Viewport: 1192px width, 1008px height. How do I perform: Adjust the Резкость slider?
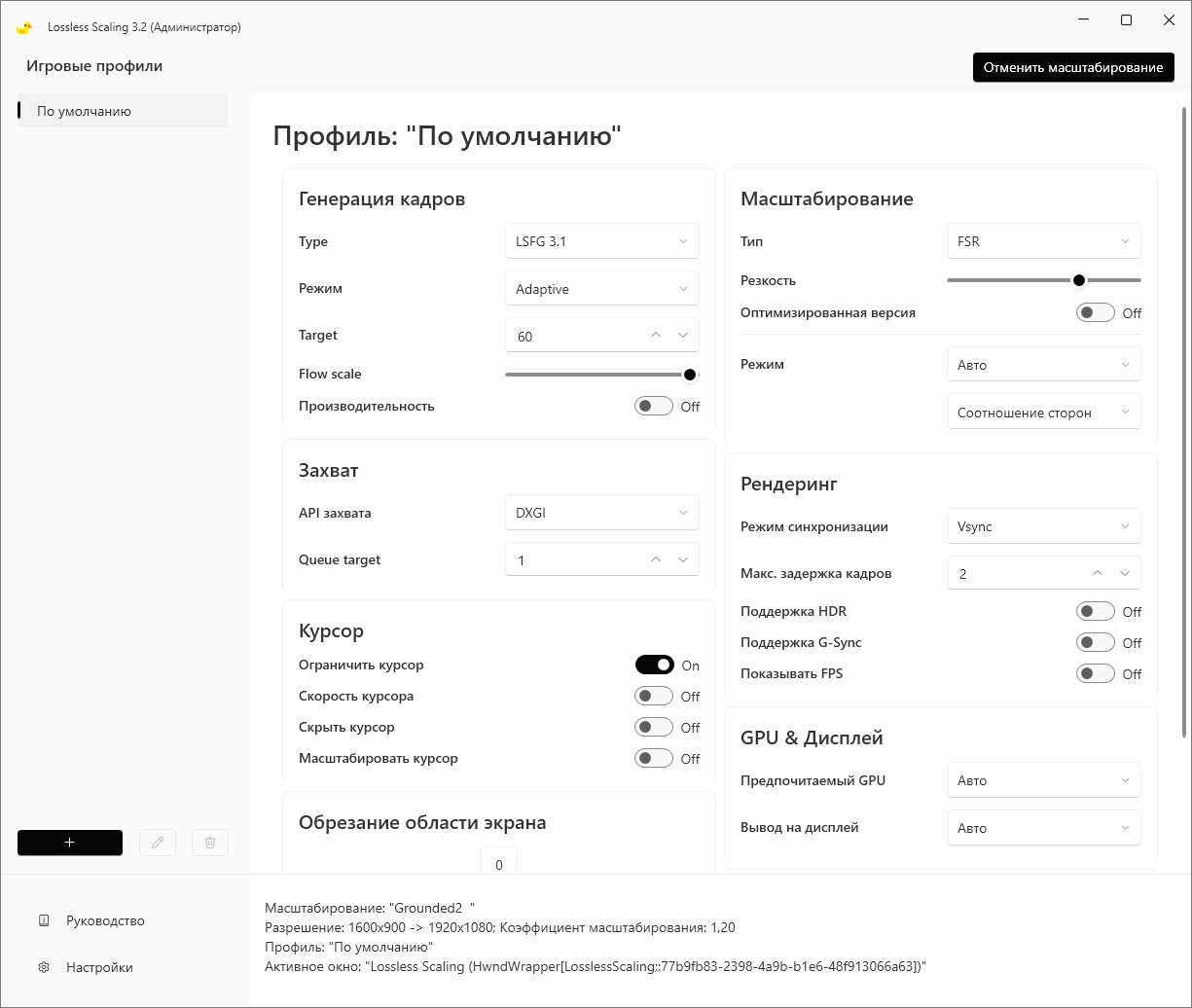coord(1044,280)
